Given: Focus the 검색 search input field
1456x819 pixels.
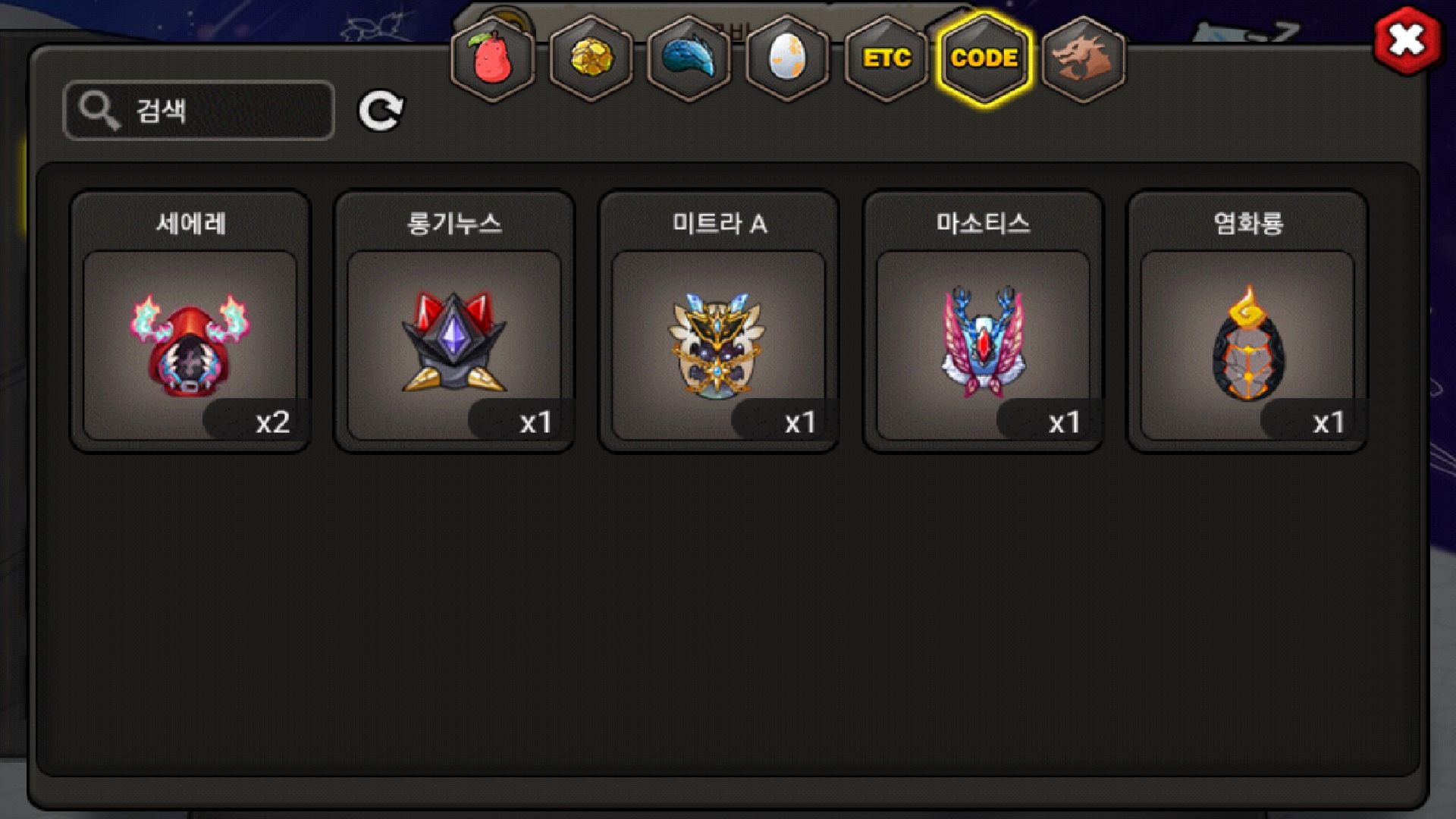Looking at the screenshot, I should coord(199,111).
